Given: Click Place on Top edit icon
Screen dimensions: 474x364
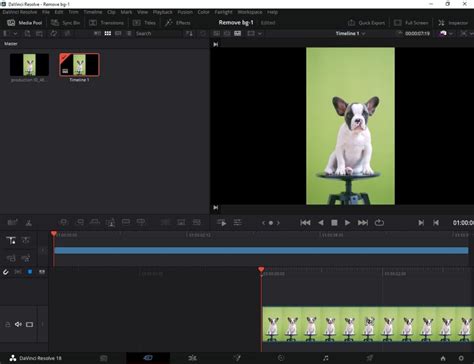Looking at the screenshot, I should [x=126, y=222].
